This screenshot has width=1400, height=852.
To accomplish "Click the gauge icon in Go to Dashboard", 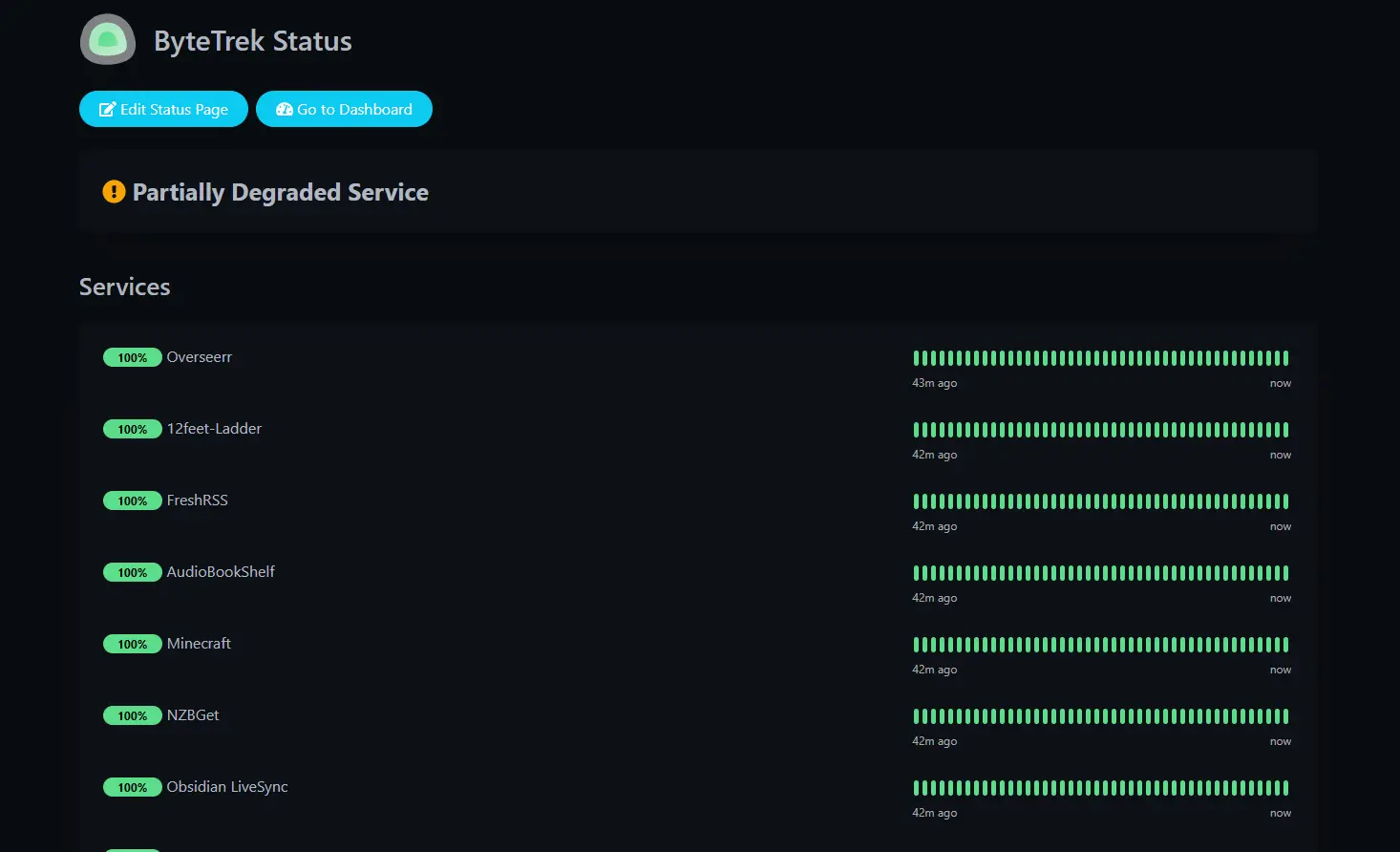I will (x=284, y=110).
